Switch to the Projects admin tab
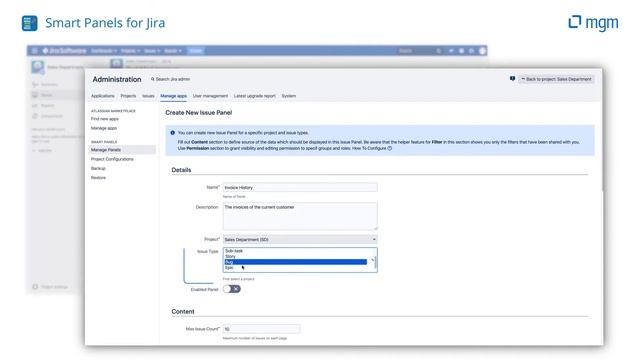 tap(128, 96)
